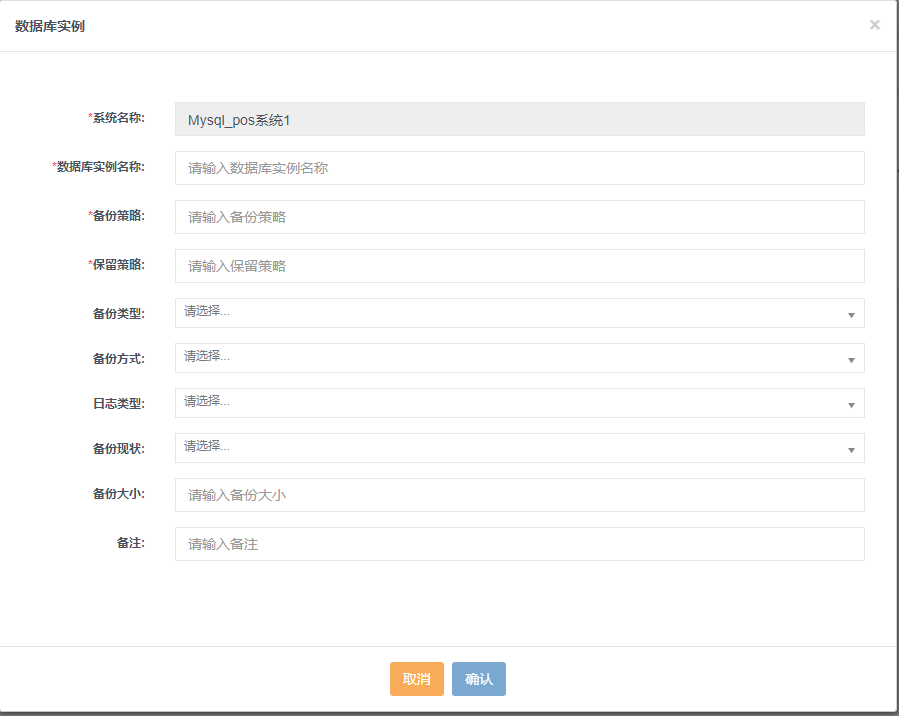Click the 备份现状 dropdown caret arrow
This screenshot has height=716, width=899.
[x=851, y=449]
